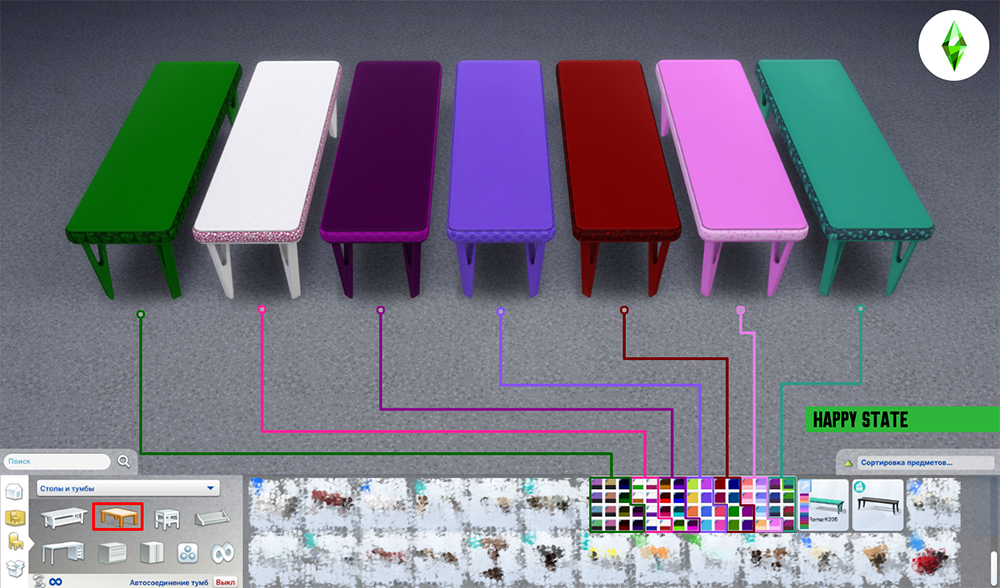Open Build mode house icon in sidebar

coord(14,492)
